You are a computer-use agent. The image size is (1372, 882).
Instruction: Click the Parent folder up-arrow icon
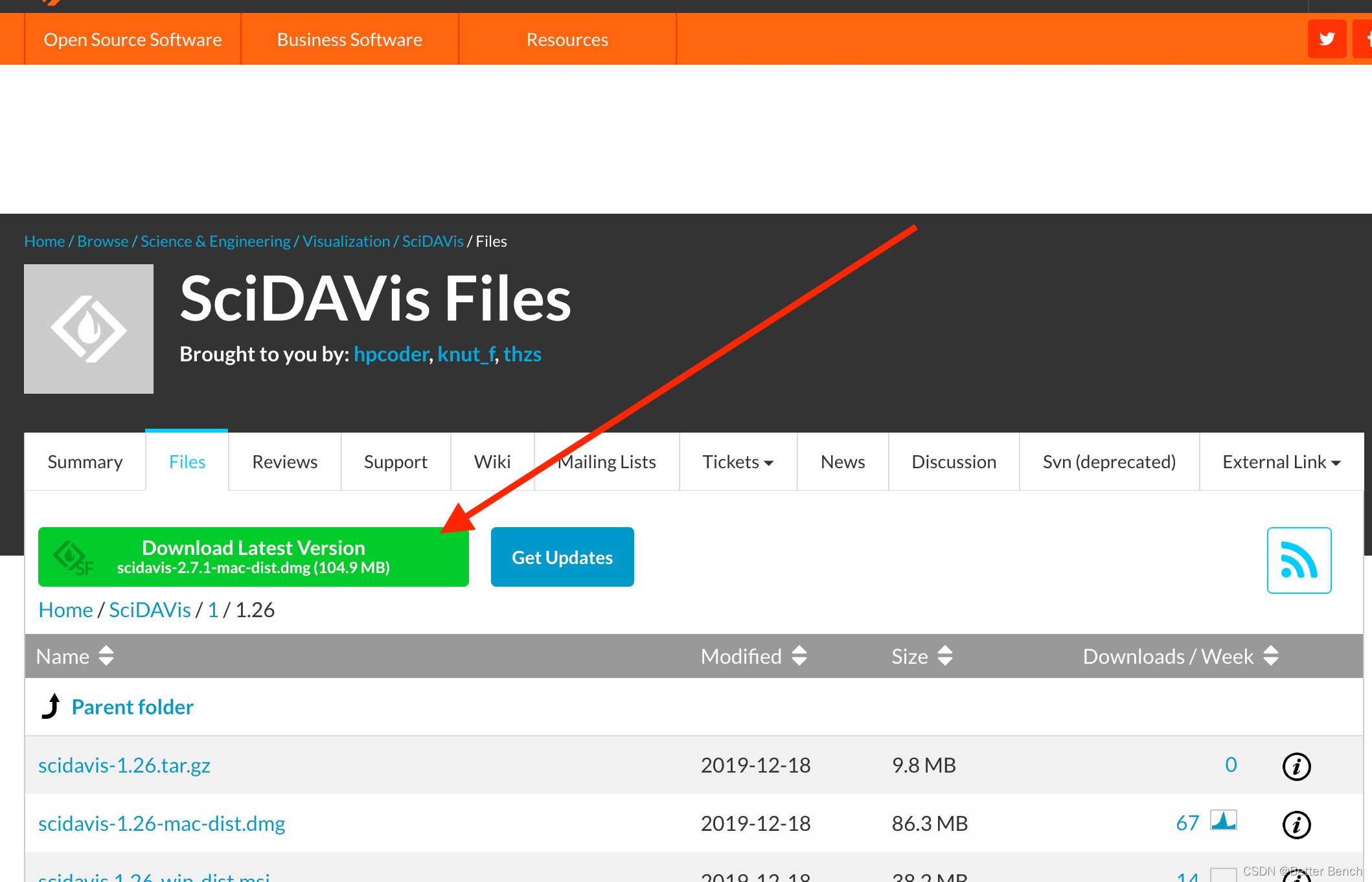(x=51, y=707)
